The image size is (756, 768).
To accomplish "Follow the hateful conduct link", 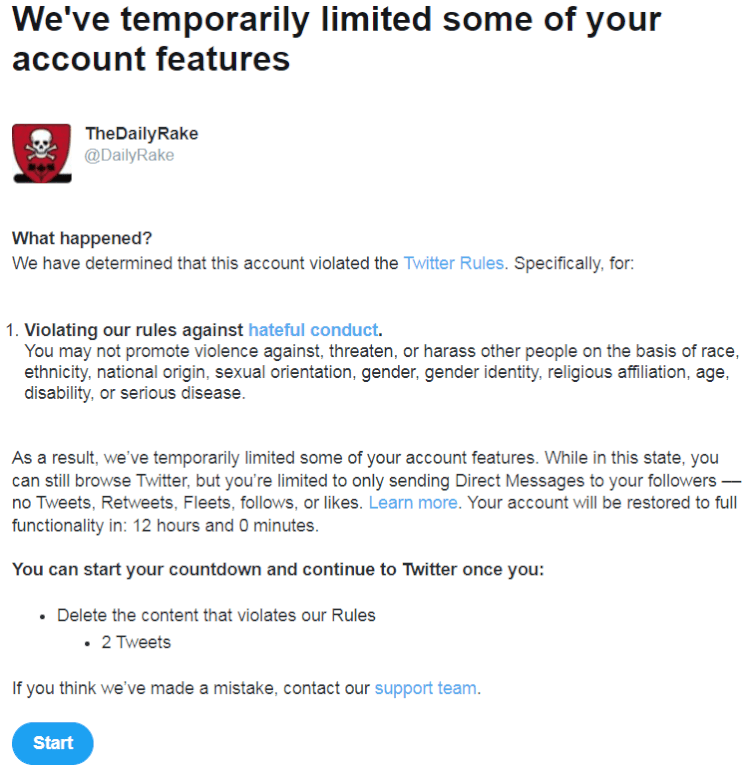I will click(313, 330).
